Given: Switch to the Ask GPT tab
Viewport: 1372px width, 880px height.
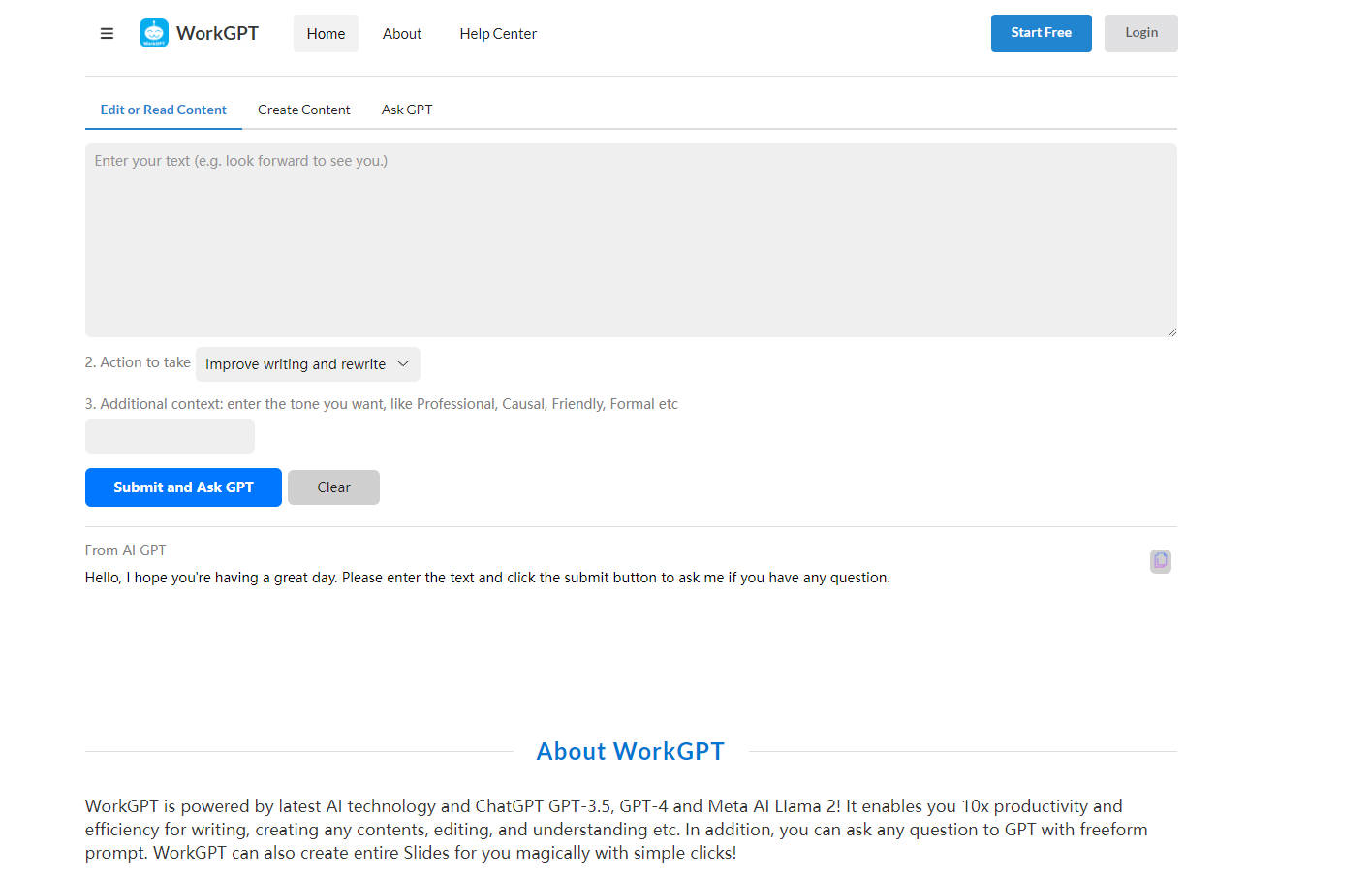Looking at the screenshot, I should 407,110.
